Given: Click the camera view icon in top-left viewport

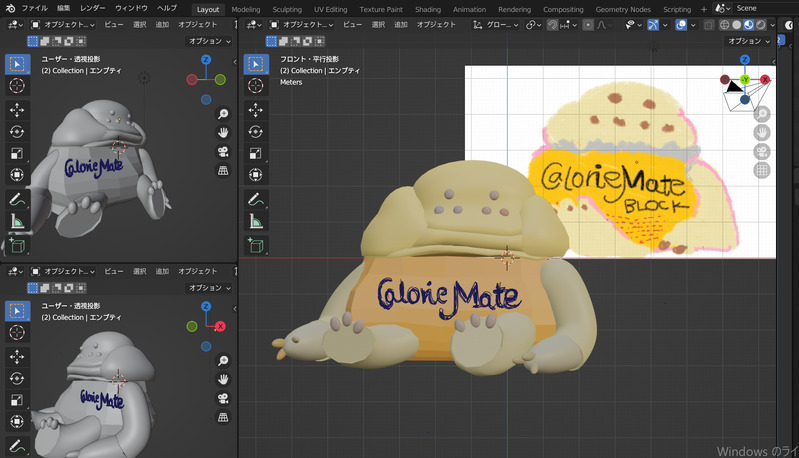Looking at the screenshot, I should 223,152.
